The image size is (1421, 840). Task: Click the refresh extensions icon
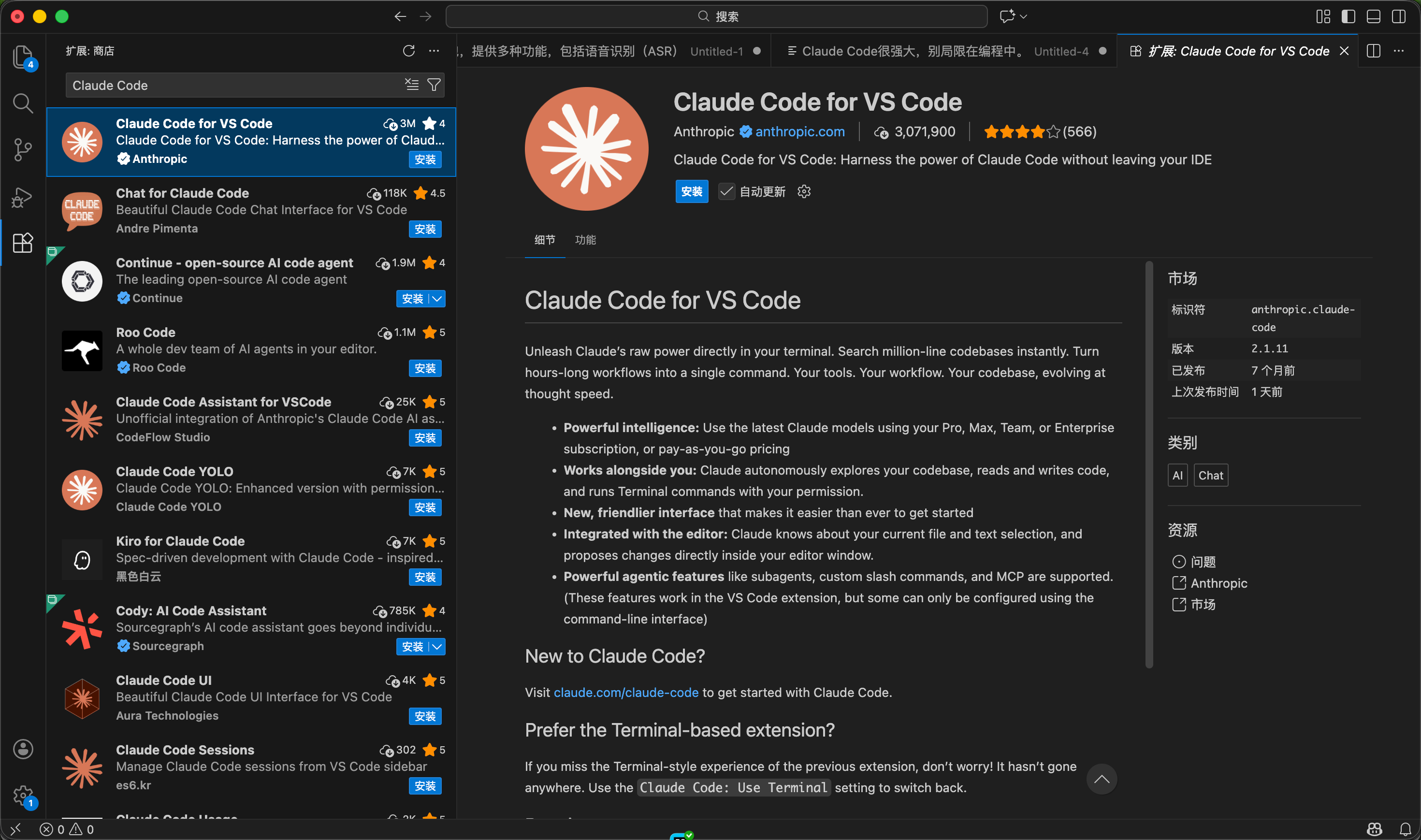[408, 51]
